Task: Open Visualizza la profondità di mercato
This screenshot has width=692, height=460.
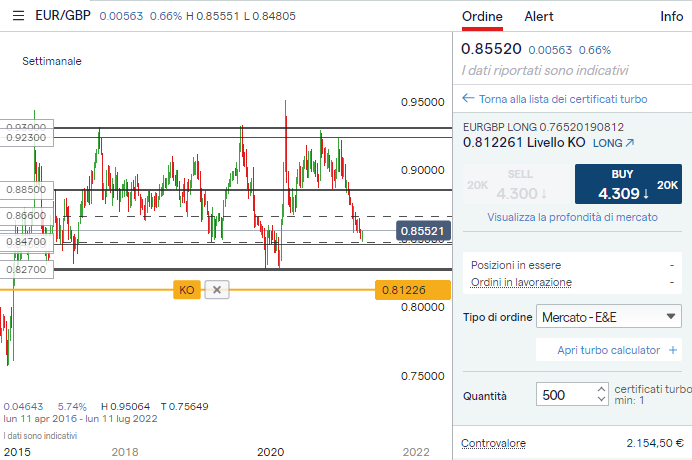Action: 572,217
